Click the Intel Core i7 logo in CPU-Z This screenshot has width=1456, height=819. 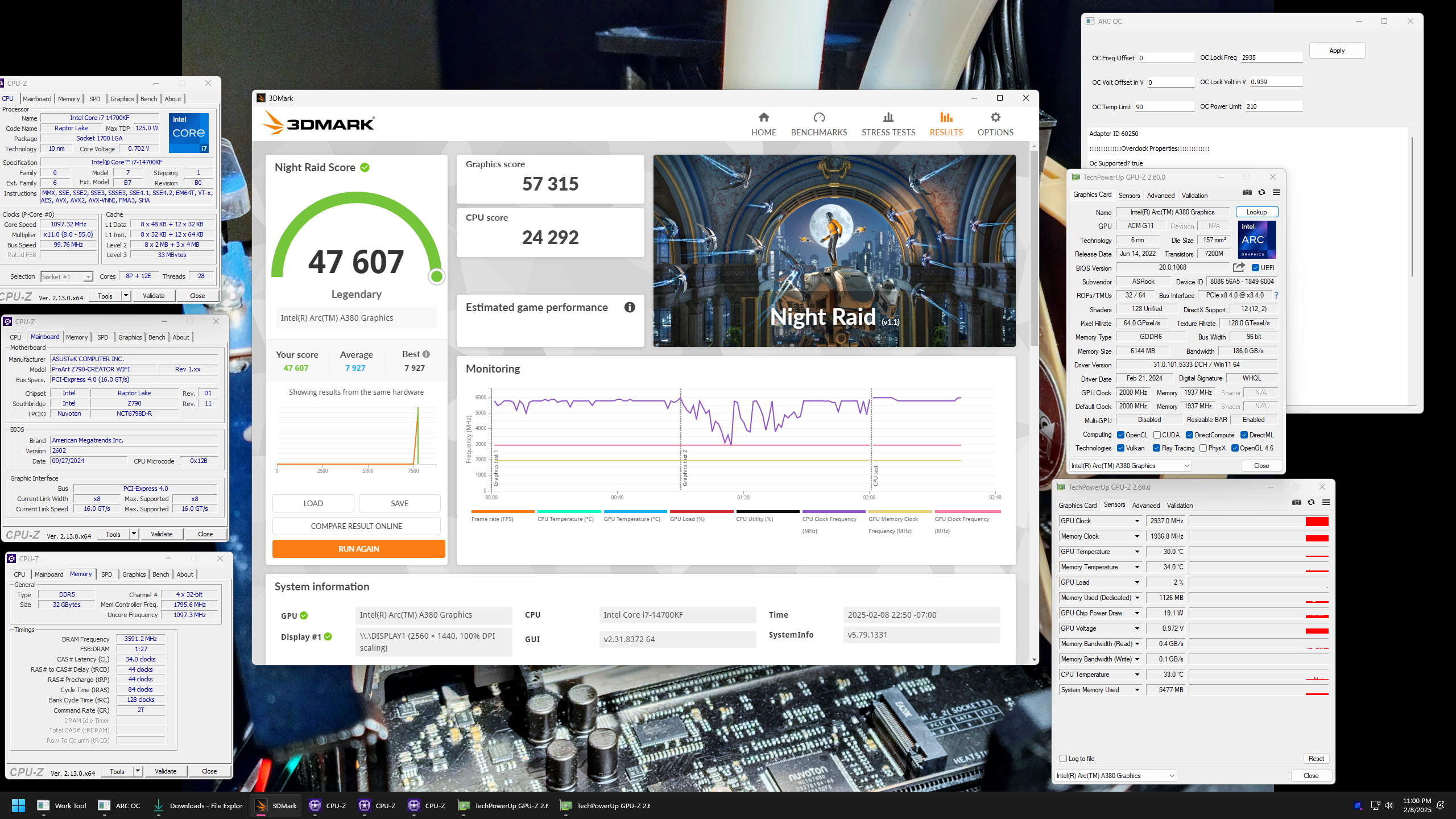point(188,133)
